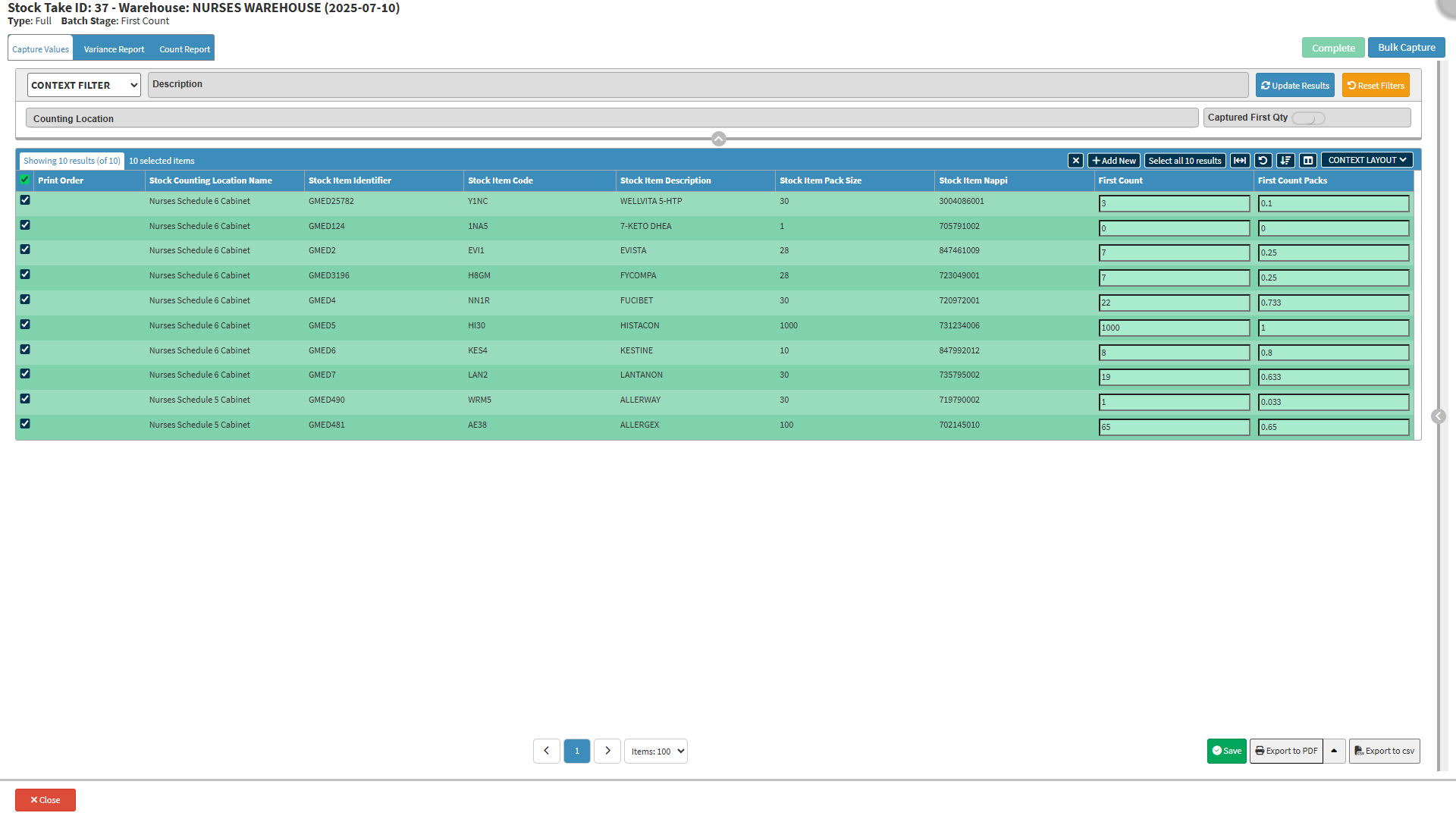Viewport: 1456px width, 819px height.
Task: Switch to the Count Report tab
Action: tap(184, 49)
